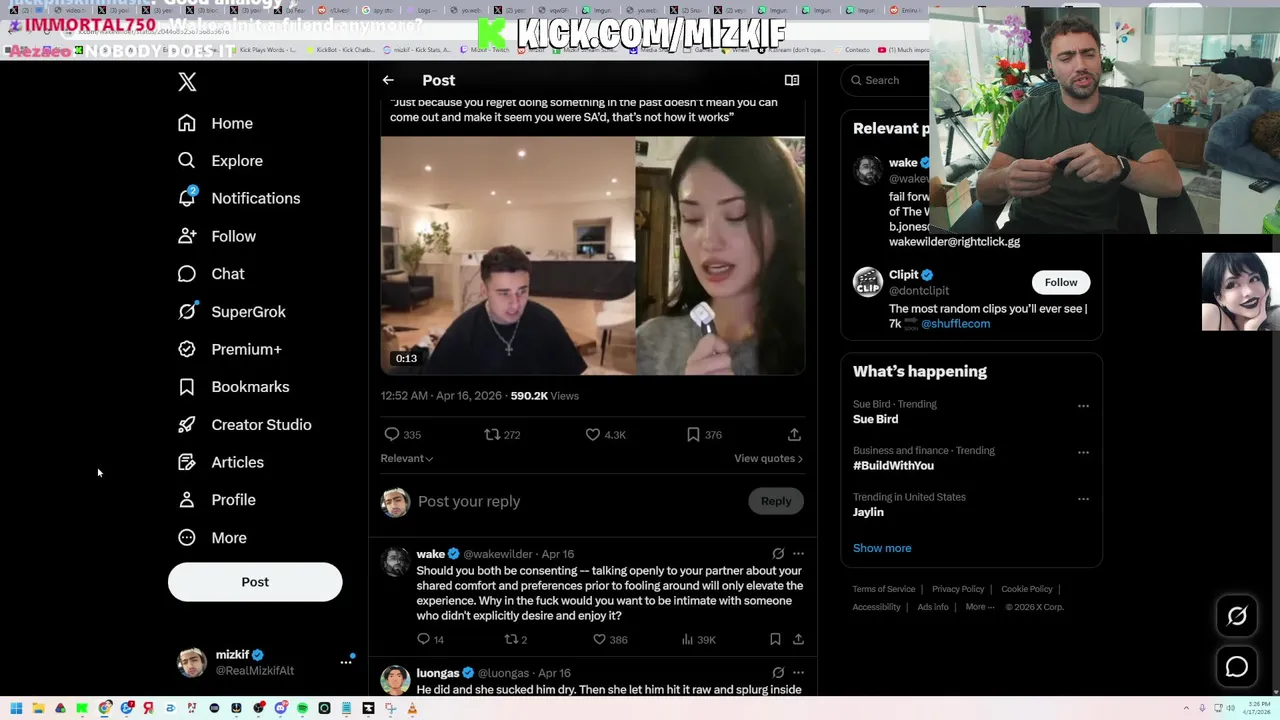Open Privacy Policy link
This screenshot has width=1280, height=720.
tap(958, 589)
